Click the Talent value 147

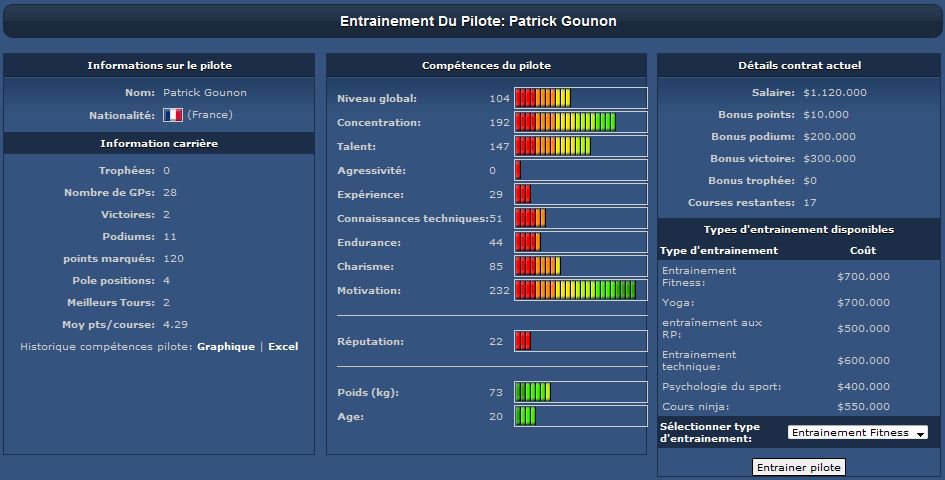tap(500, 146)
